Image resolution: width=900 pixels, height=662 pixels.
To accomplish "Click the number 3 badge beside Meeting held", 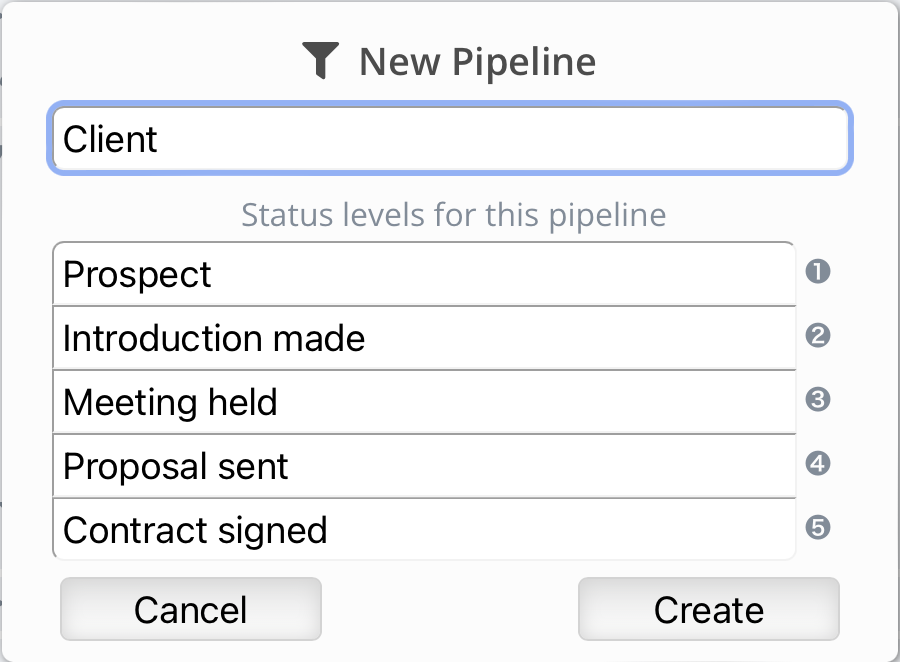I will [818, 400].
